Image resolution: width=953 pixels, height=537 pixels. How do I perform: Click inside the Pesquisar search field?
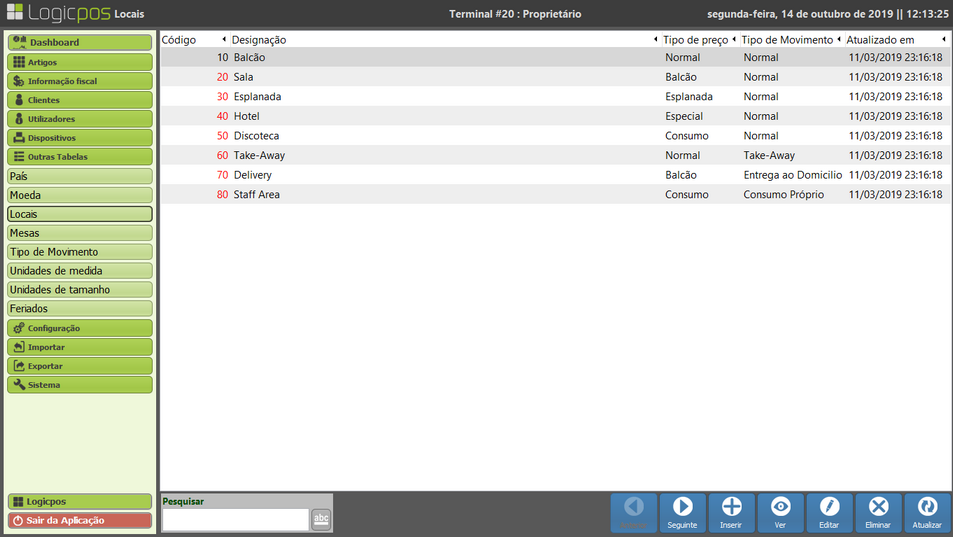tap(235, 519)
